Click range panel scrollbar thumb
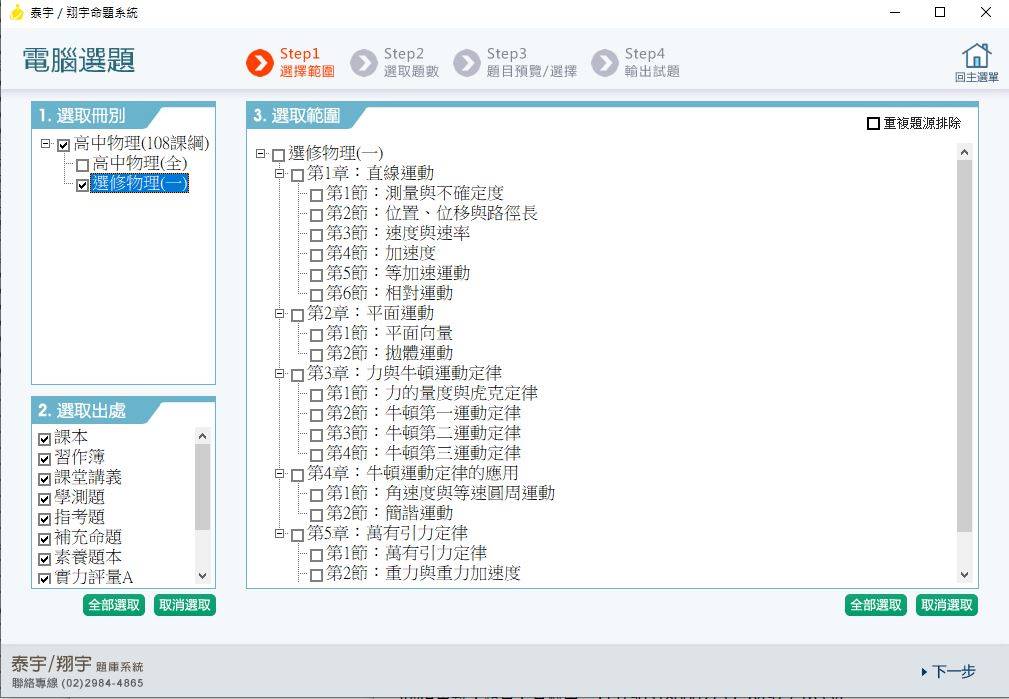 point(964,346)
